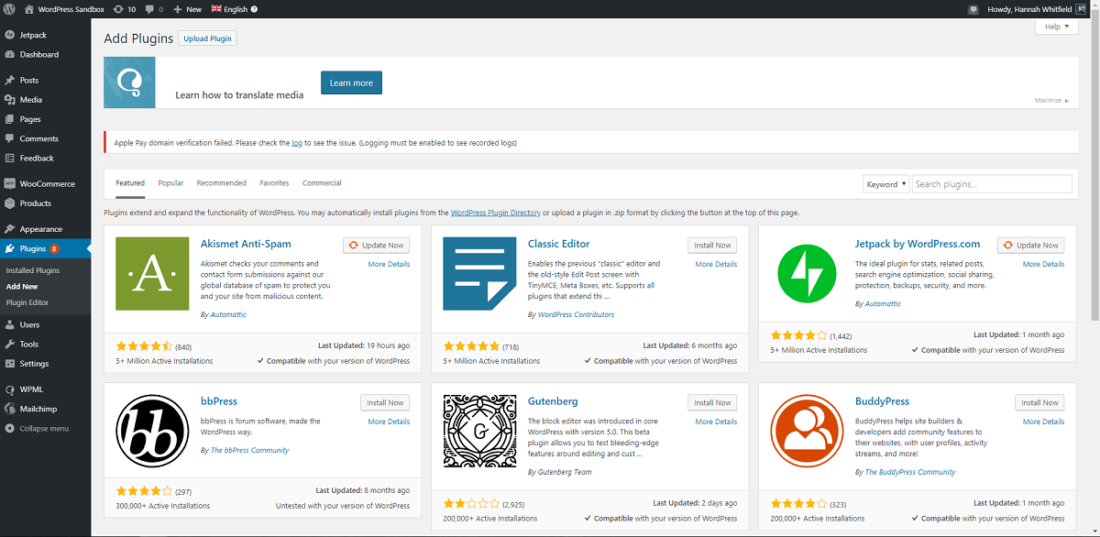Click the Classic Editor plugin icon
Viewport: 1100px width, 537px height.
480,273
